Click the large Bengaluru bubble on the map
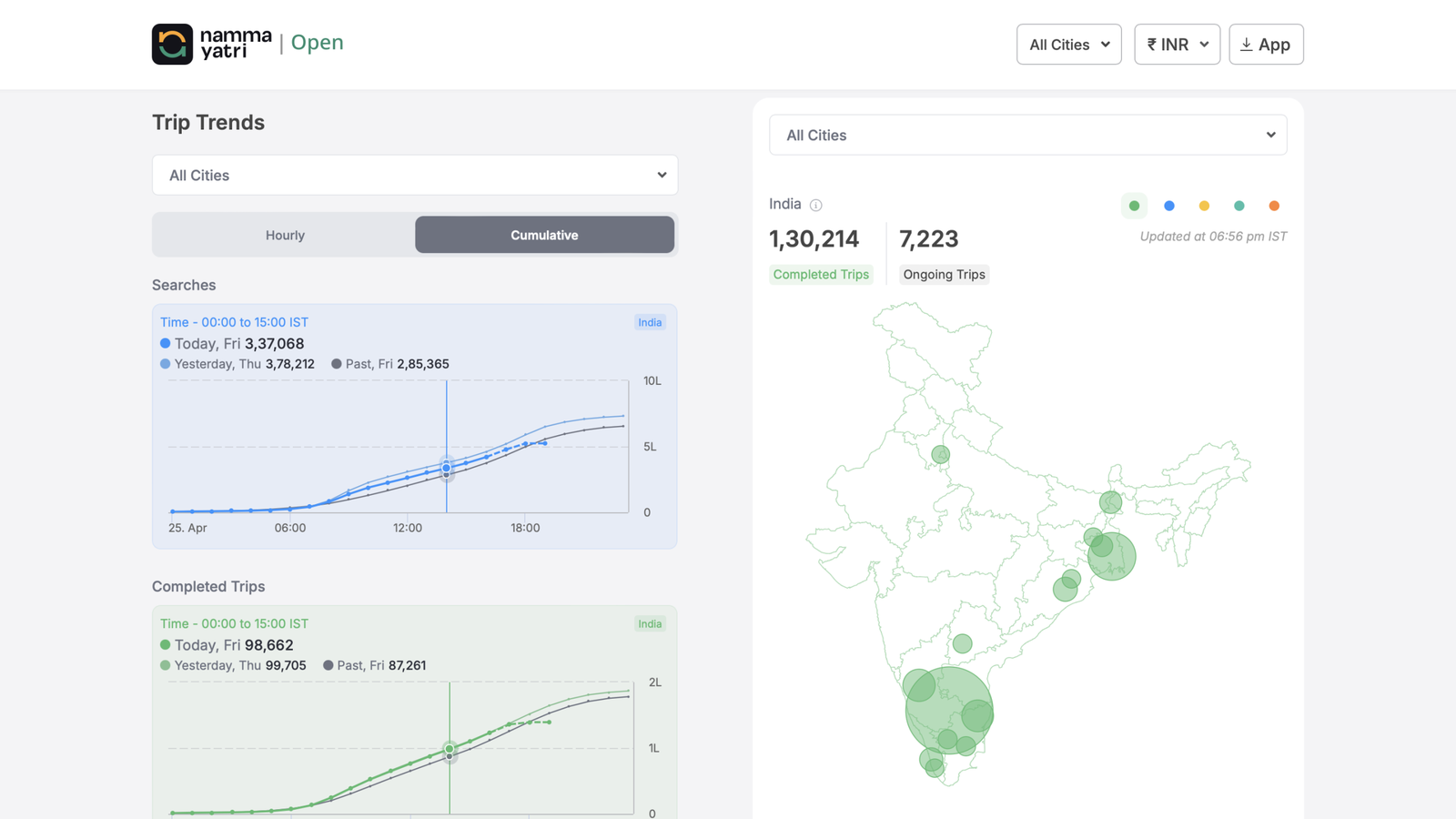 [951, 710]
